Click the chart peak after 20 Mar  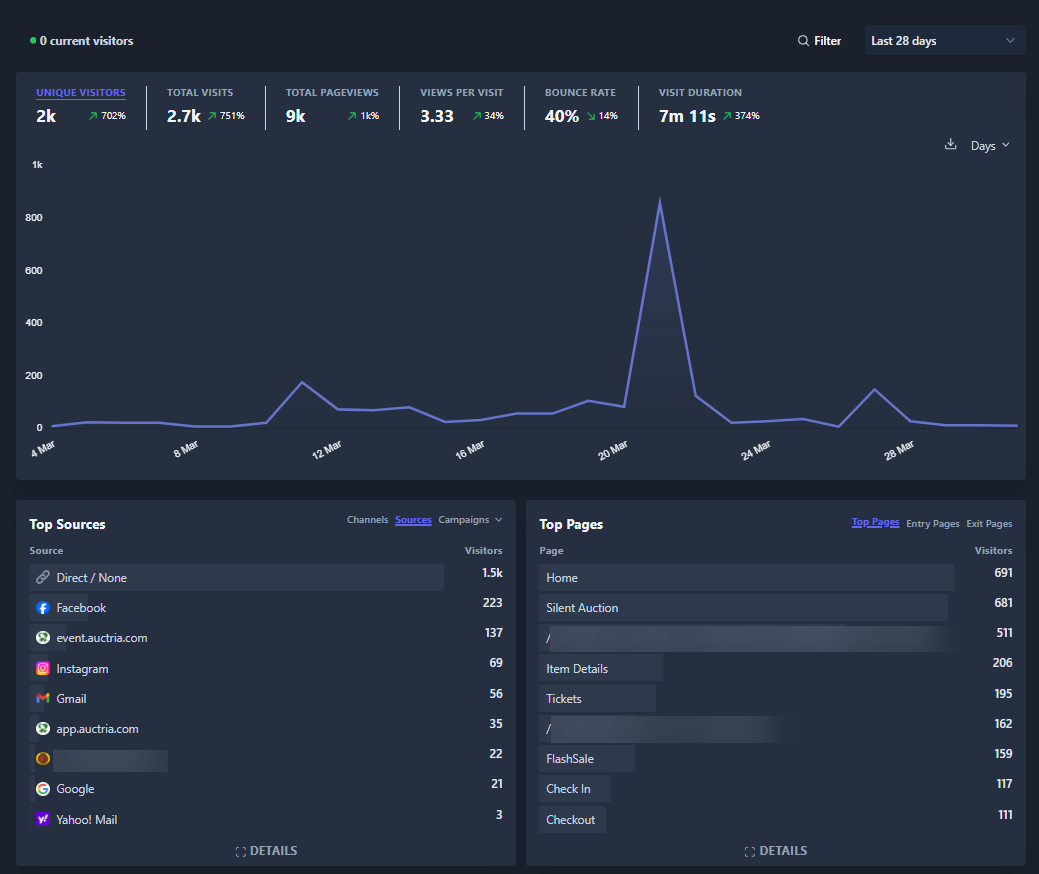[x=659, y=201]
